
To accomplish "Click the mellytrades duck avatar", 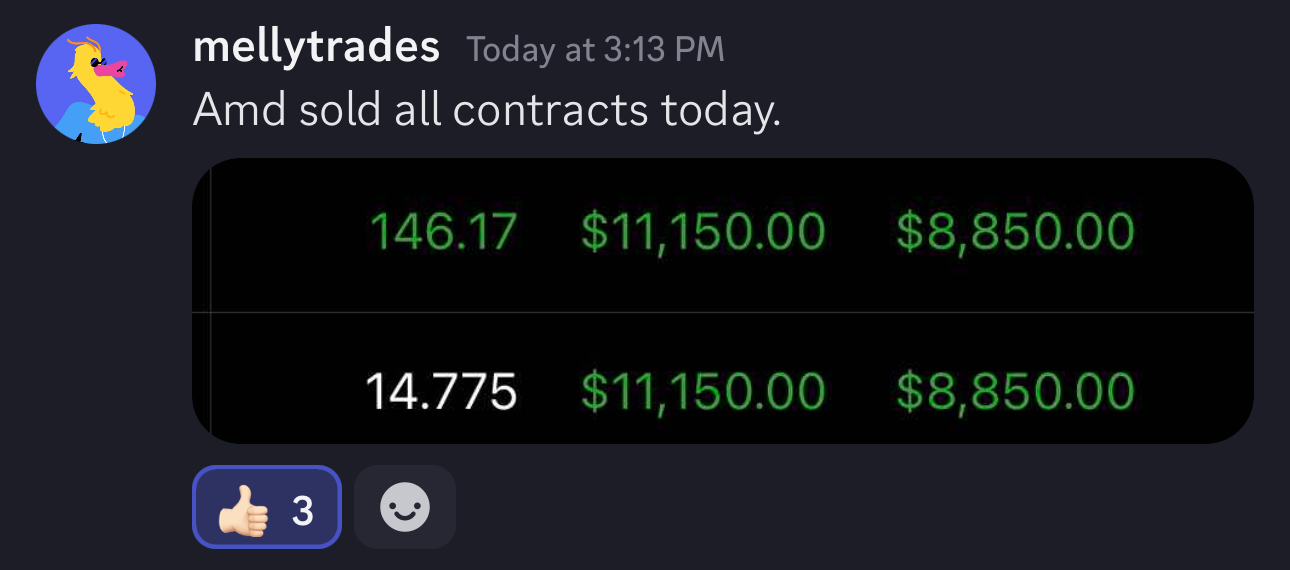I will pos(95,84).
